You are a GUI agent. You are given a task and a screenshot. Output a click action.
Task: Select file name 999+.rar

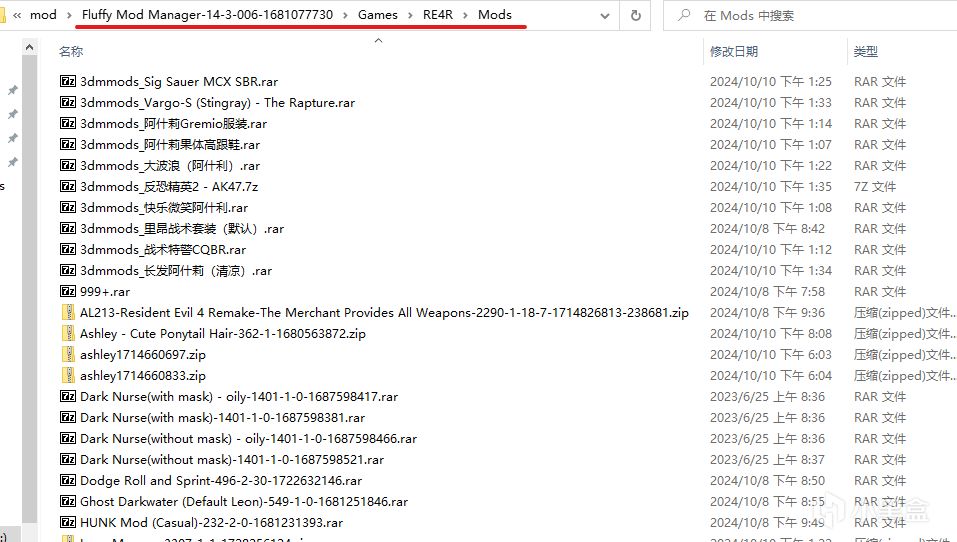point(105,292)
